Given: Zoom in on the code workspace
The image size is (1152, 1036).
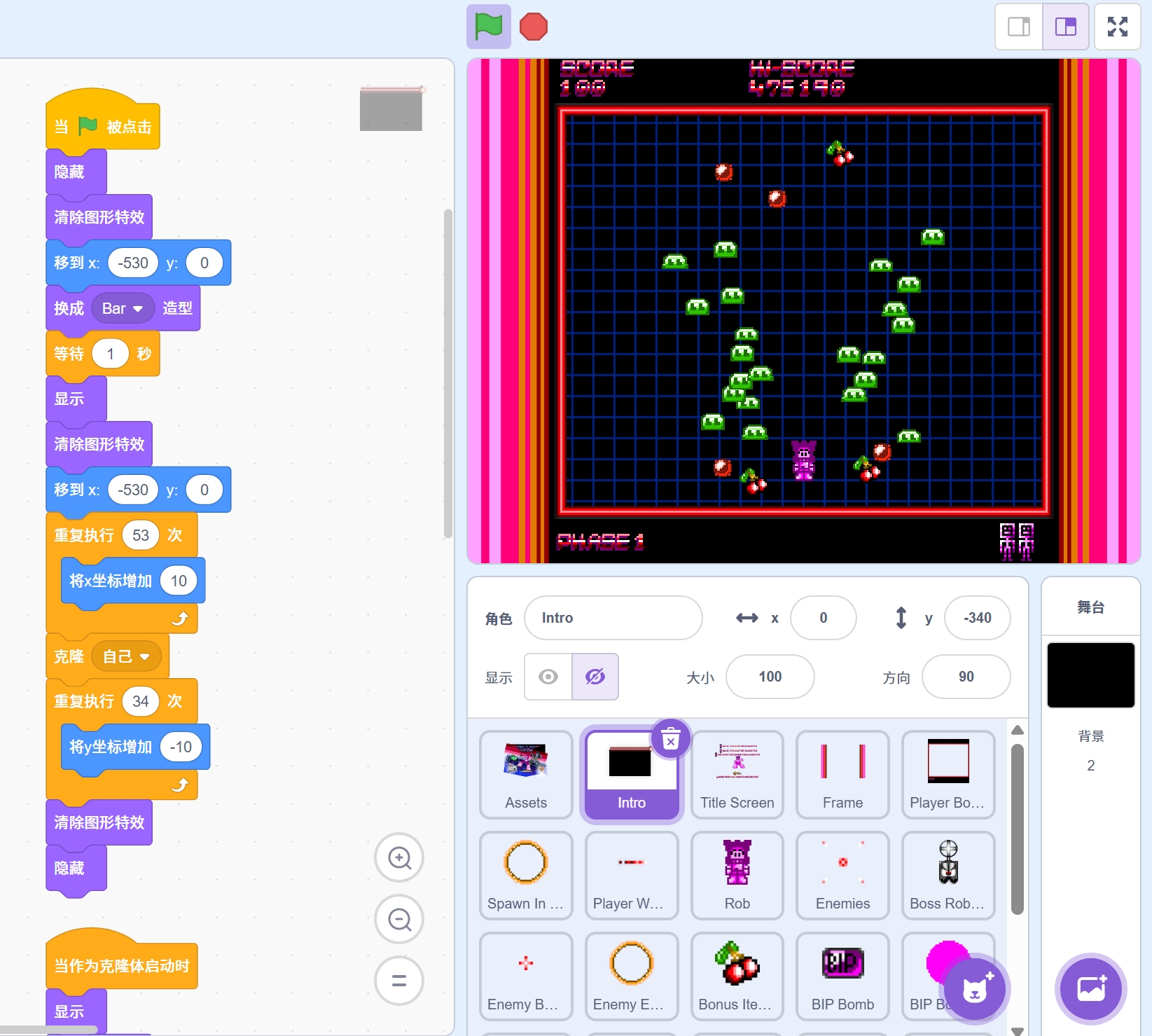Looking at the screenshot, I should 399,857.
